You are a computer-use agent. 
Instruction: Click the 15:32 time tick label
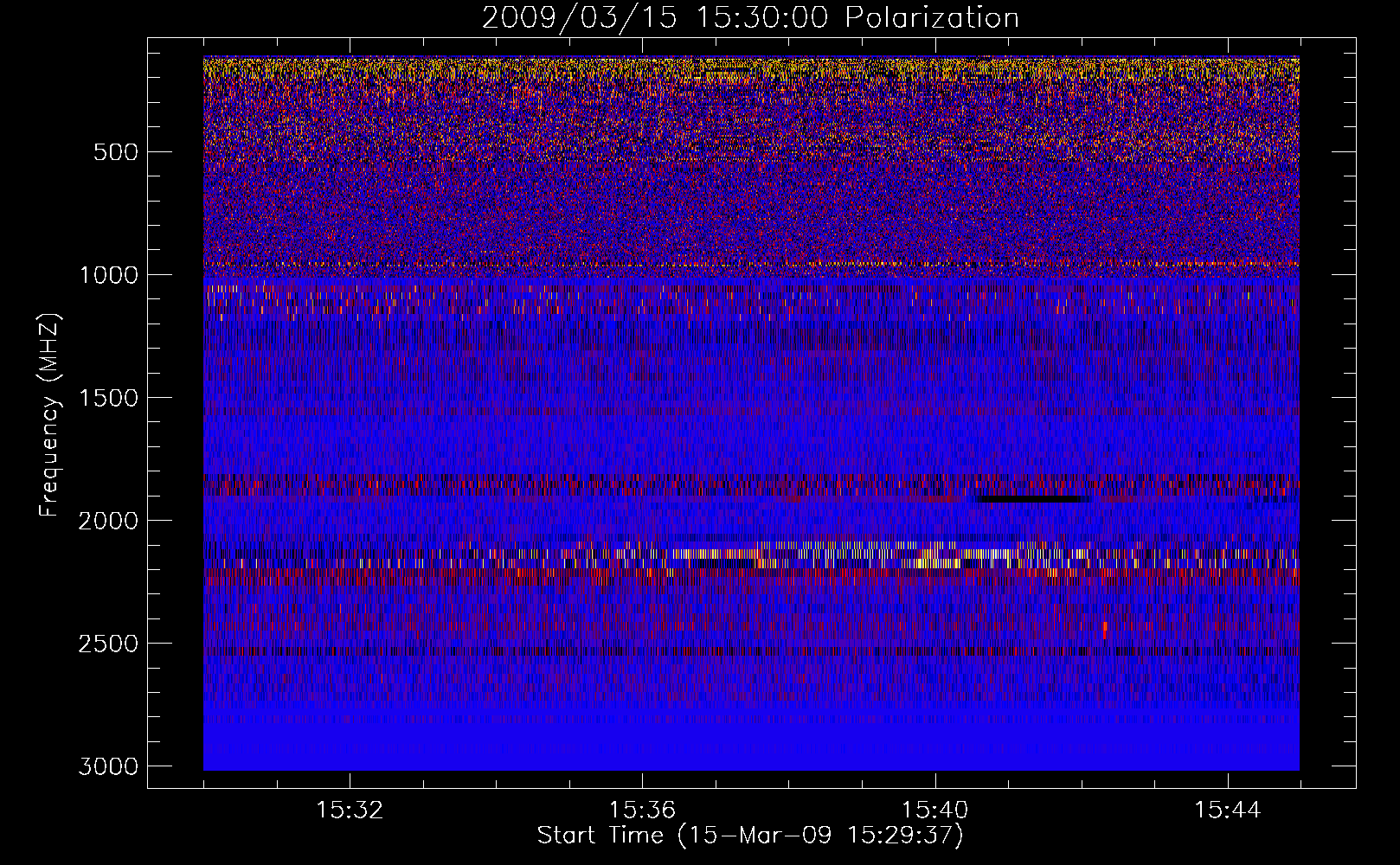tap(350, 811)
